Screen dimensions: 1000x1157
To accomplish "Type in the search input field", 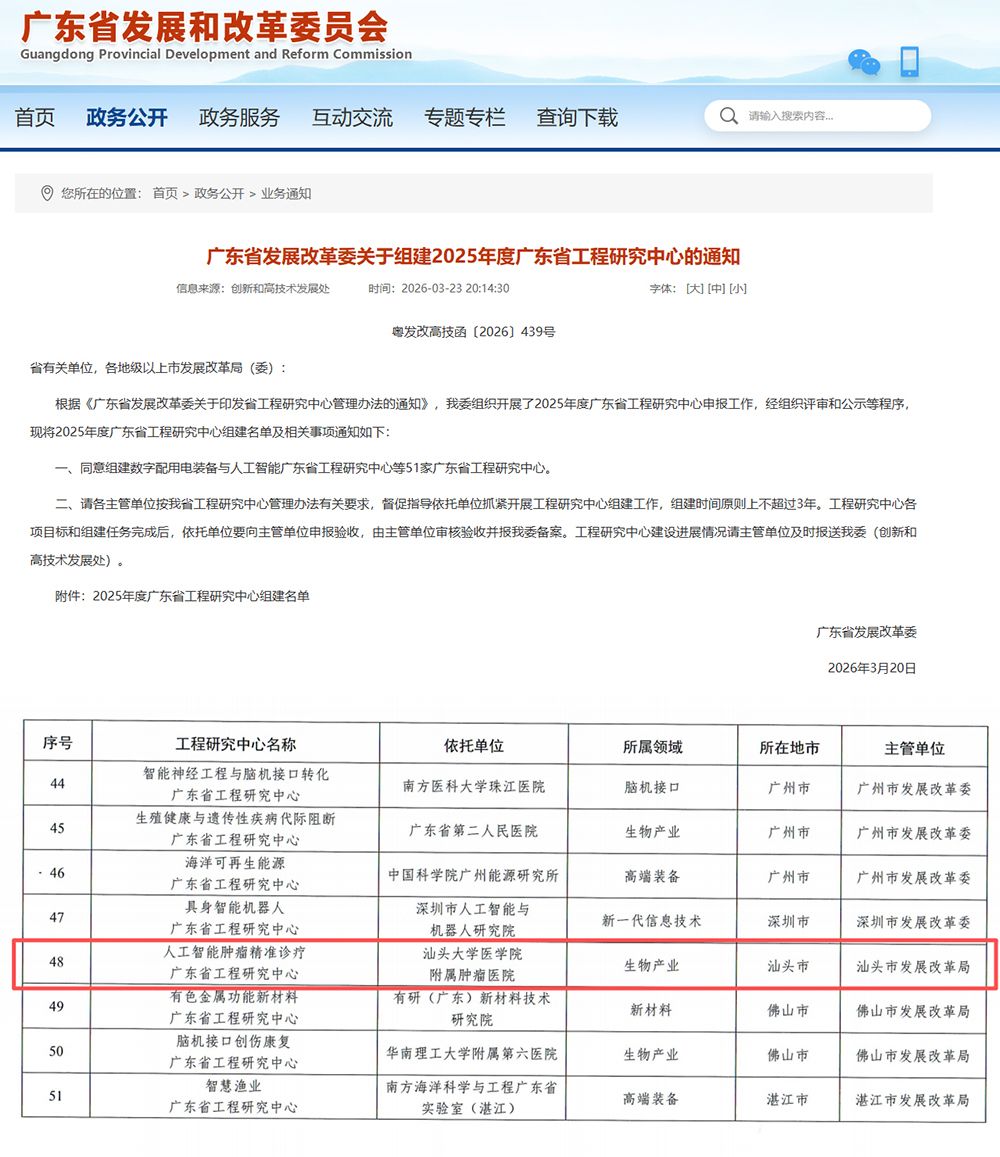I will (830, 116).
